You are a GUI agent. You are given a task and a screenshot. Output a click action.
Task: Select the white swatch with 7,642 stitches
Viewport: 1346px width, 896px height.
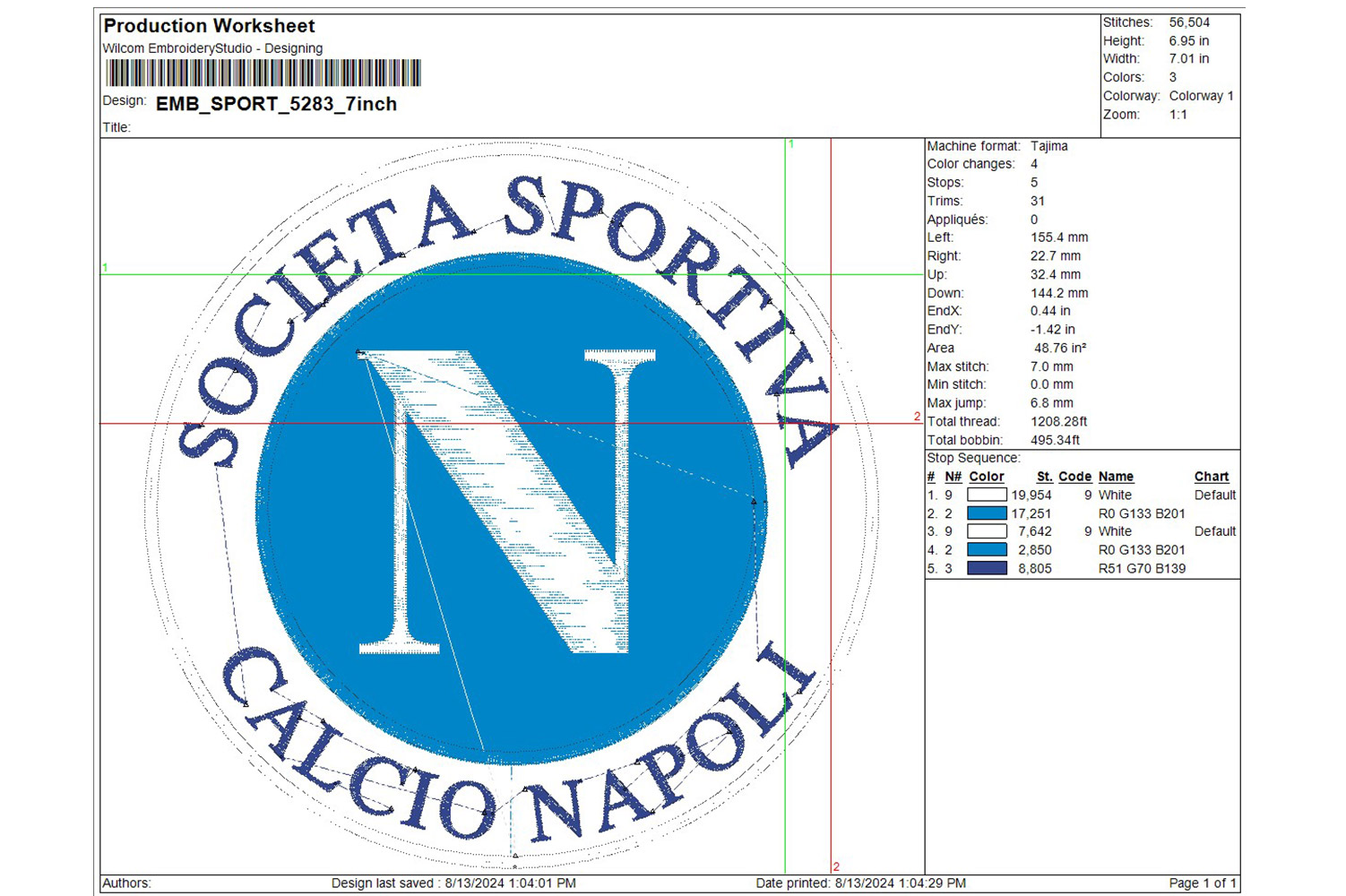tap(987, 531)
